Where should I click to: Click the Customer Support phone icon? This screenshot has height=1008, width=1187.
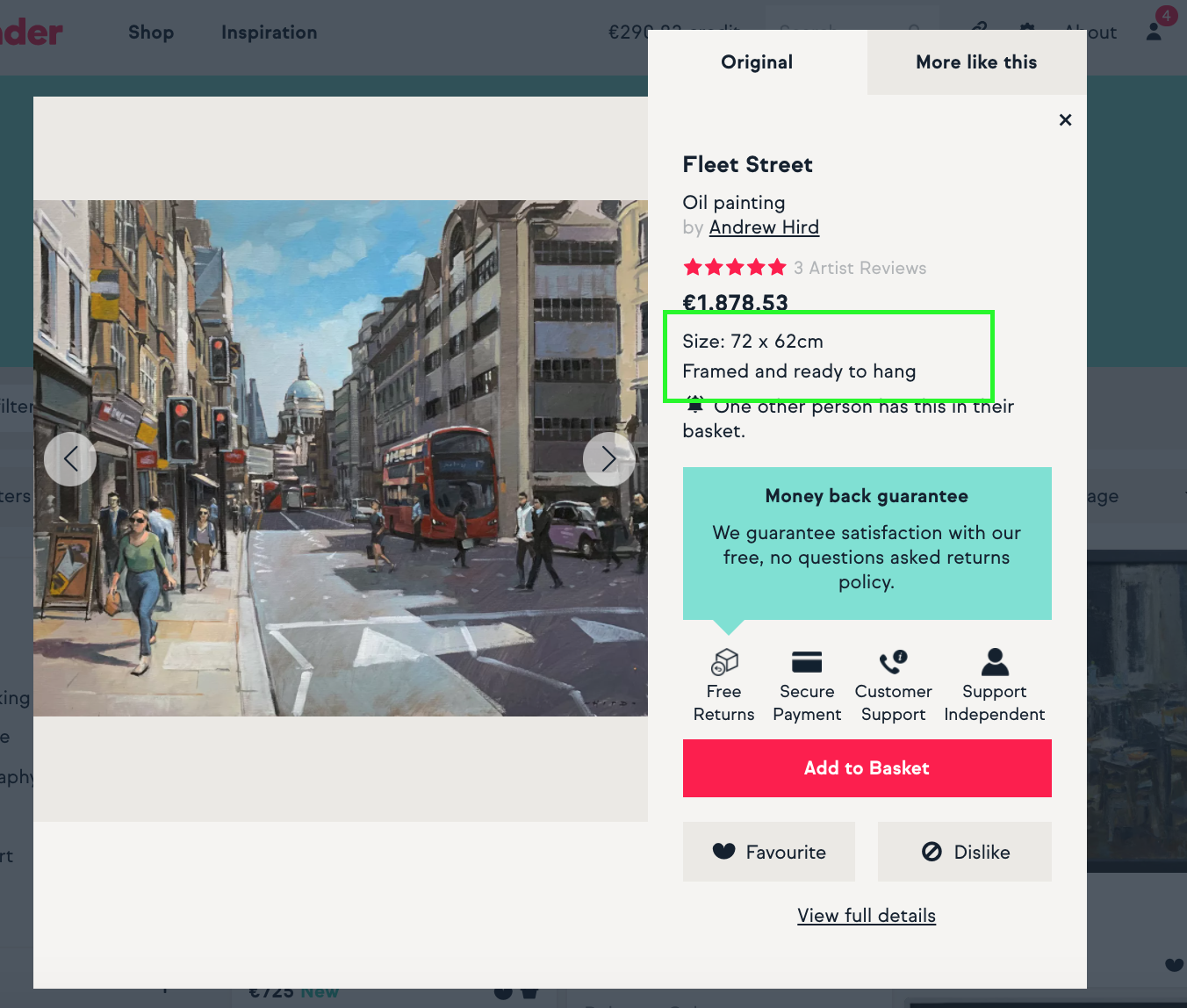click(894, 661)
